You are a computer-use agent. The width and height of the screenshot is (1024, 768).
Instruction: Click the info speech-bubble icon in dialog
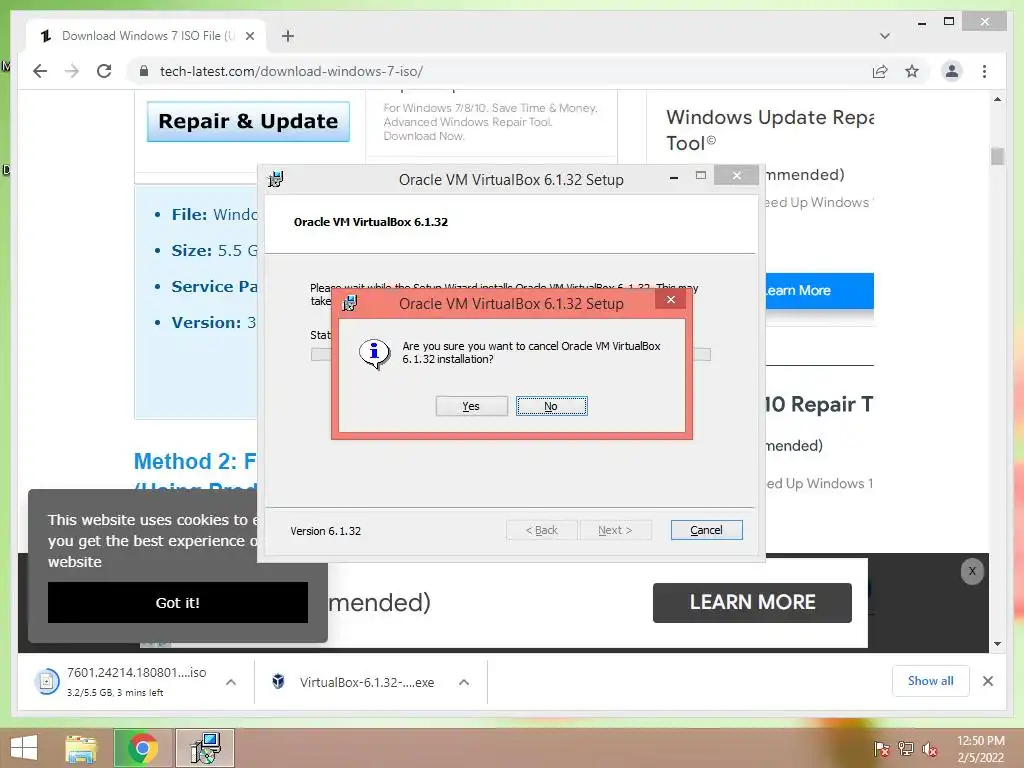(x=374, y=353)
